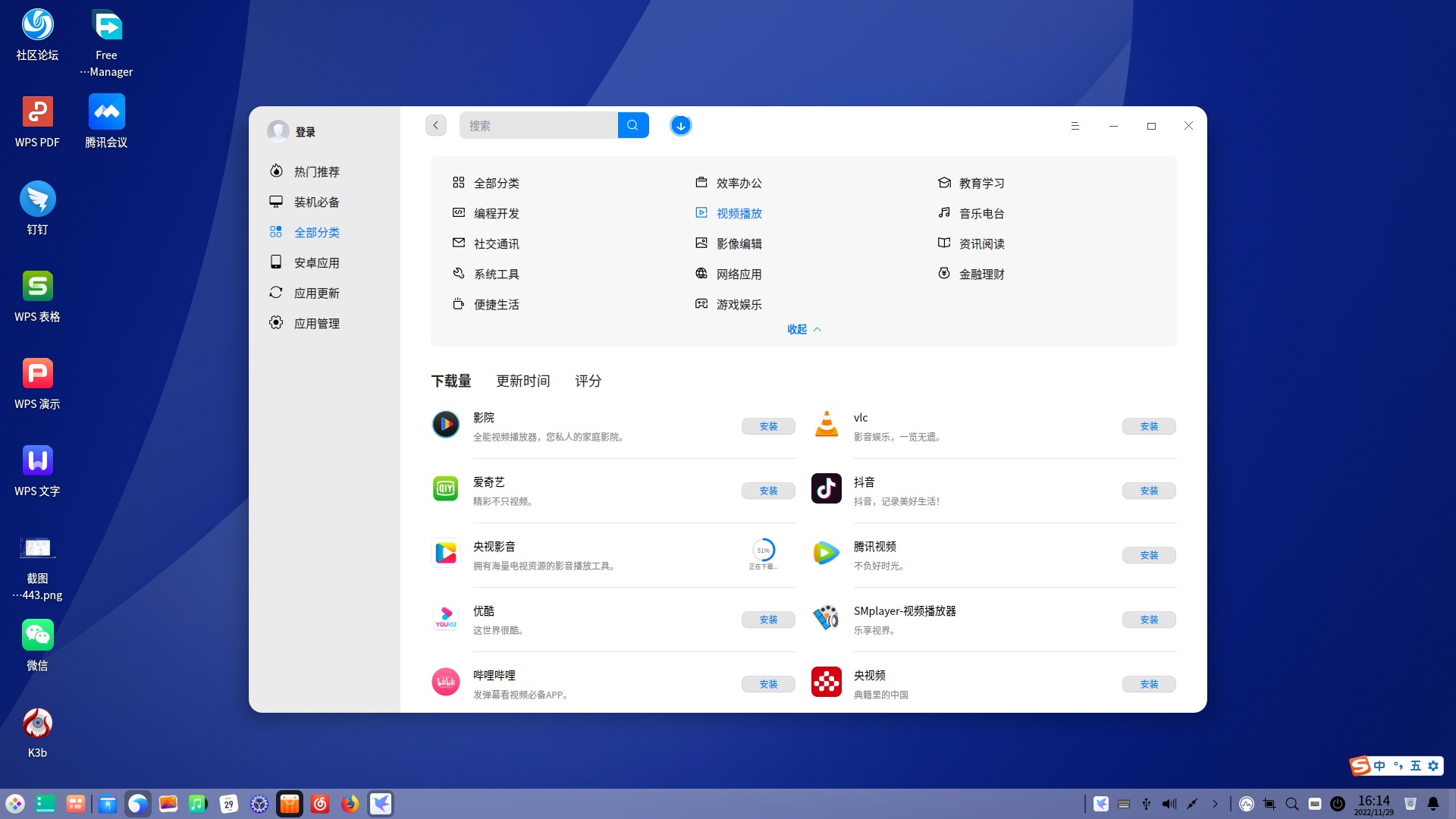Open the download manager via blue arrow icon
The image size is (1456, 819).
(x=680, y=125)
